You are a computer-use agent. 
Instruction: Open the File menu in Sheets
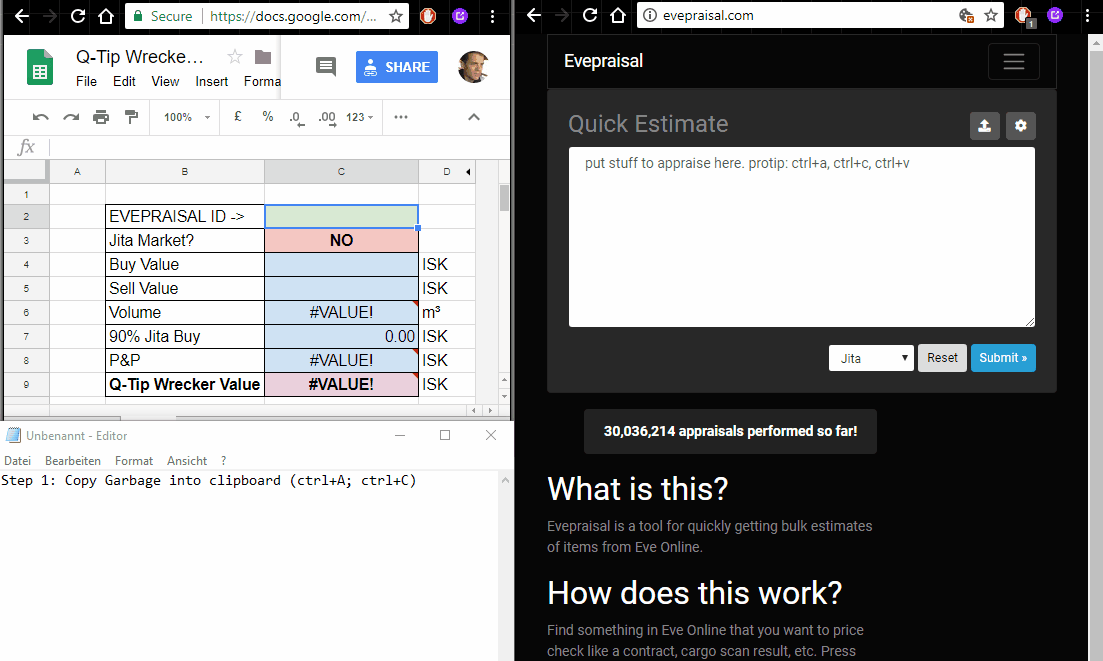pyautogui.click(x=87, y=82)
